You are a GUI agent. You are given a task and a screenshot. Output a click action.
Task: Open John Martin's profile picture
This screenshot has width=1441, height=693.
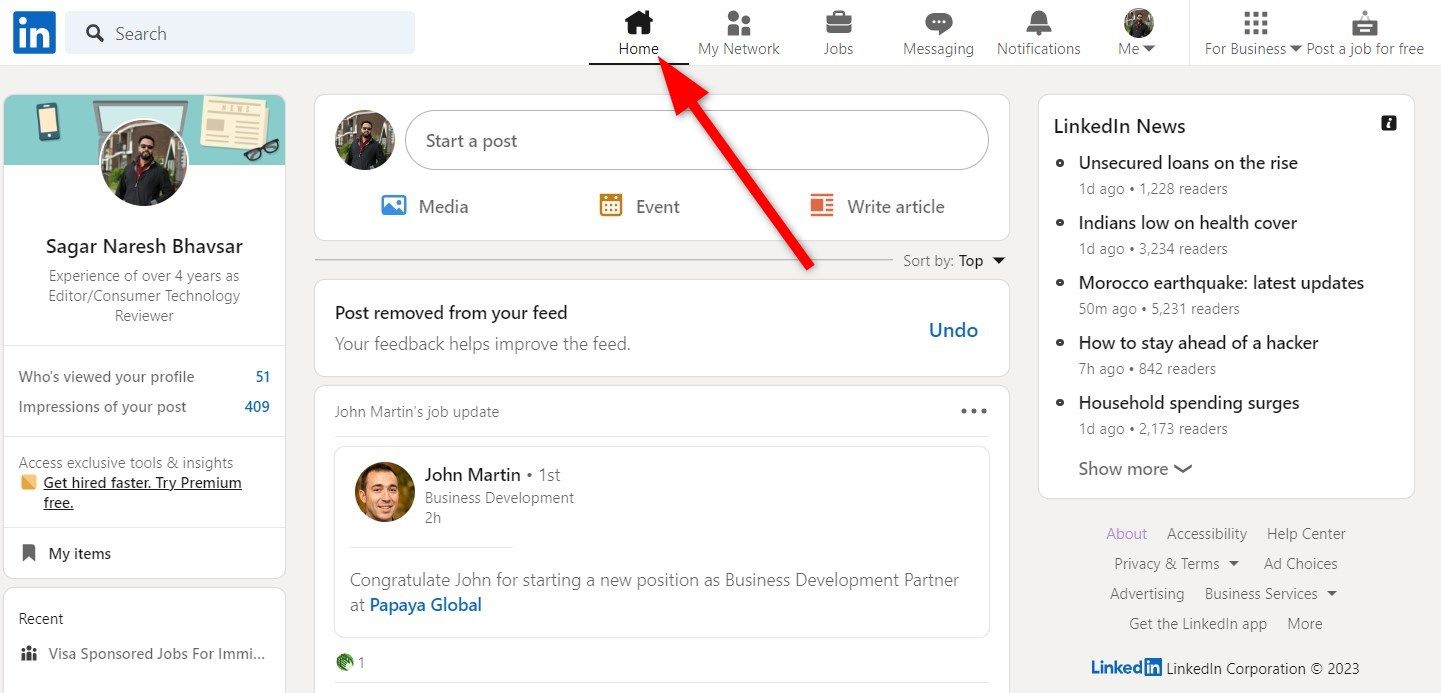(385, 492)
